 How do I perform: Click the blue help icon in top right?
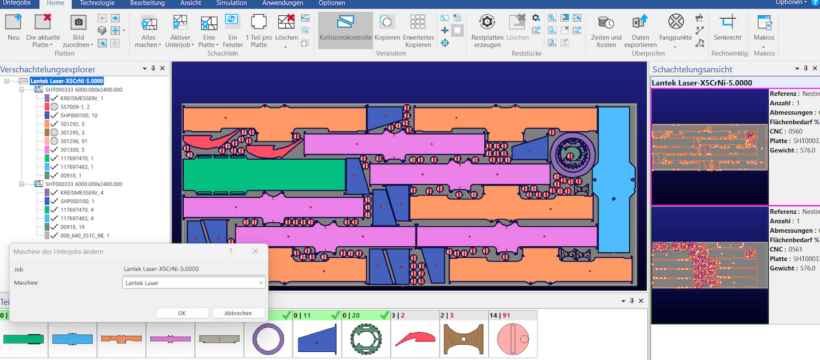click(x=816, y=3)
